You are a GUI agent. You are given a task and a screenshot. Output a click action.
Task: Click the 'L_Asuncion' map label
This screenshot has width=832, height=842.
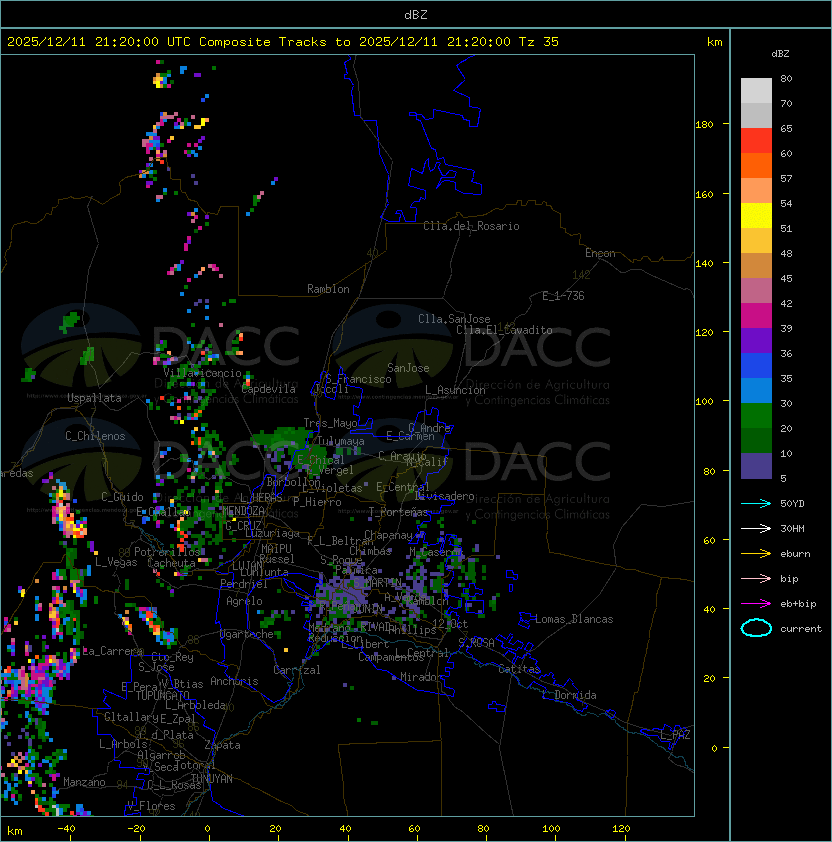(455, 390)
